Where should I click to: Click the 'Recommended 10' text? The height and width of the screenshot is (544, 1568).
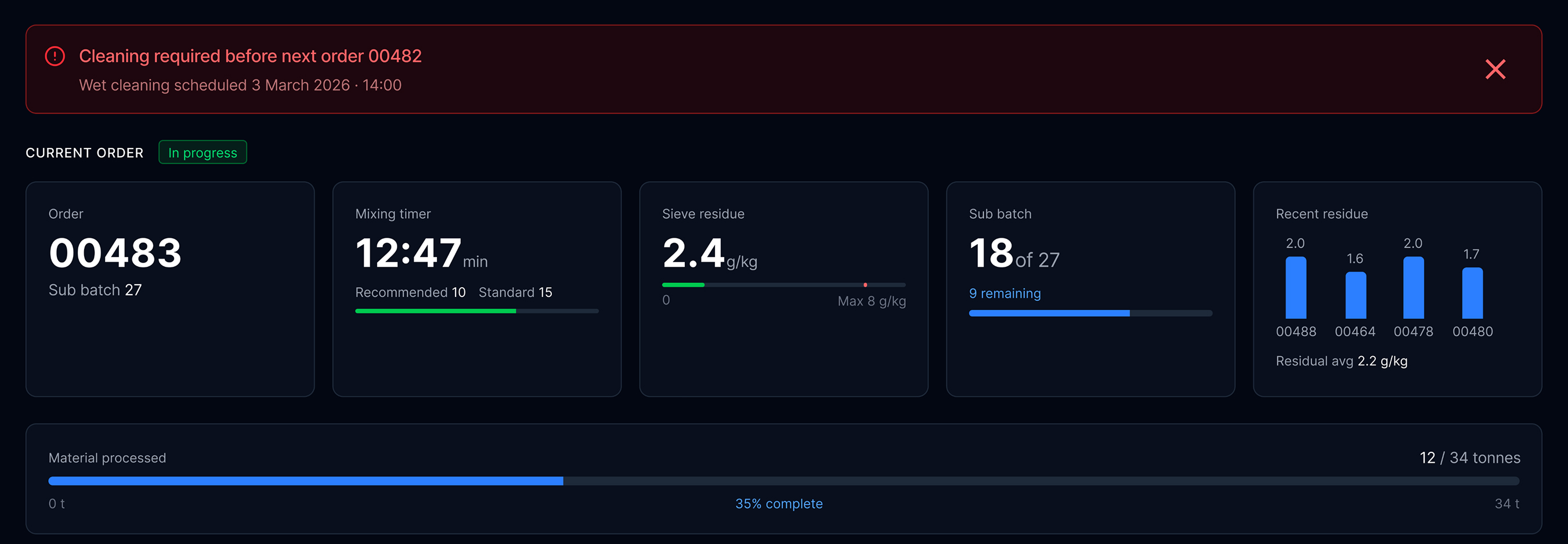tap(410, 292)
